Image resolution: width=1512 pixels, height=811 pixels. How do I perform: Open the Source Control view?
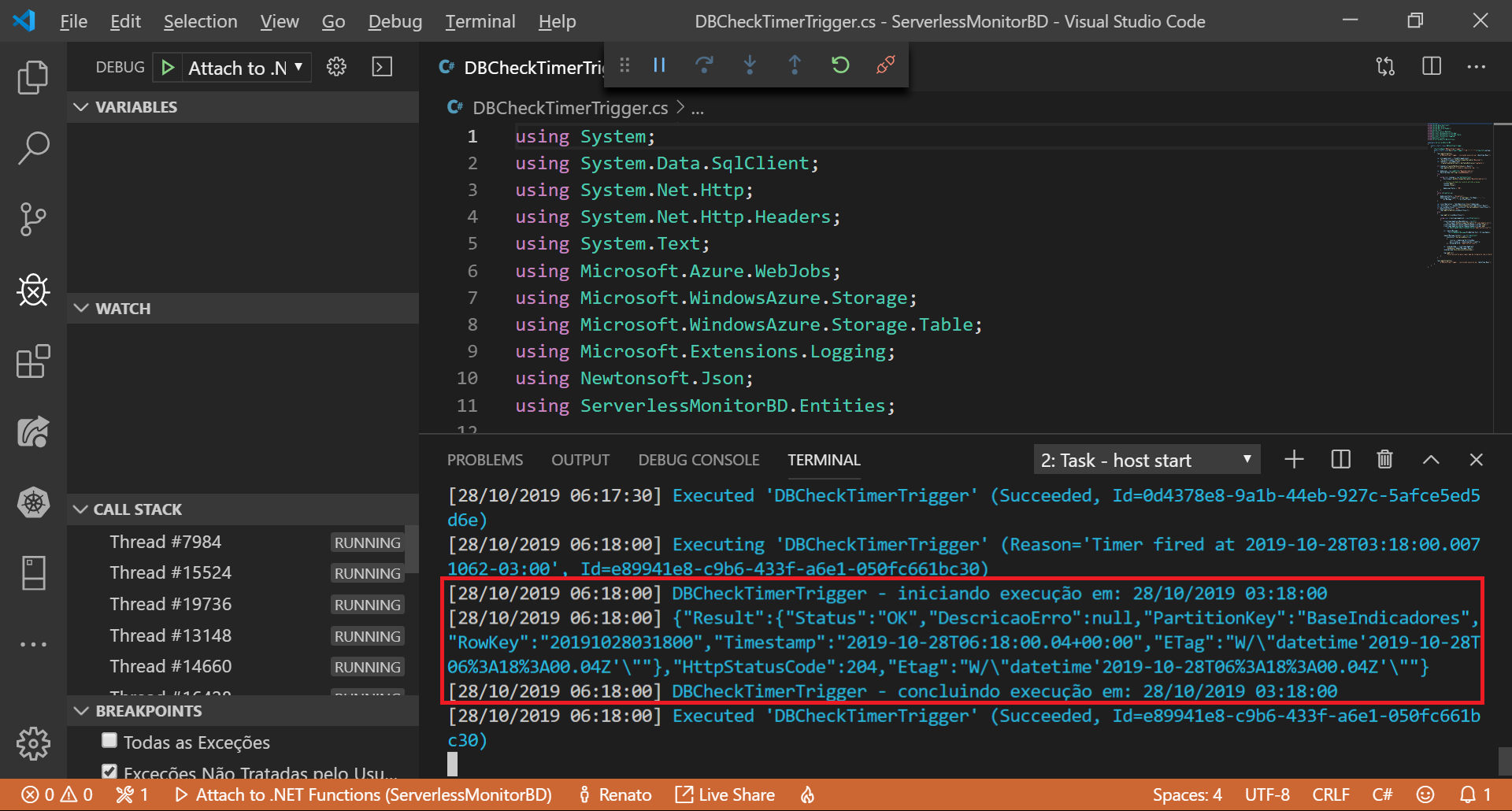coord(33,219)
